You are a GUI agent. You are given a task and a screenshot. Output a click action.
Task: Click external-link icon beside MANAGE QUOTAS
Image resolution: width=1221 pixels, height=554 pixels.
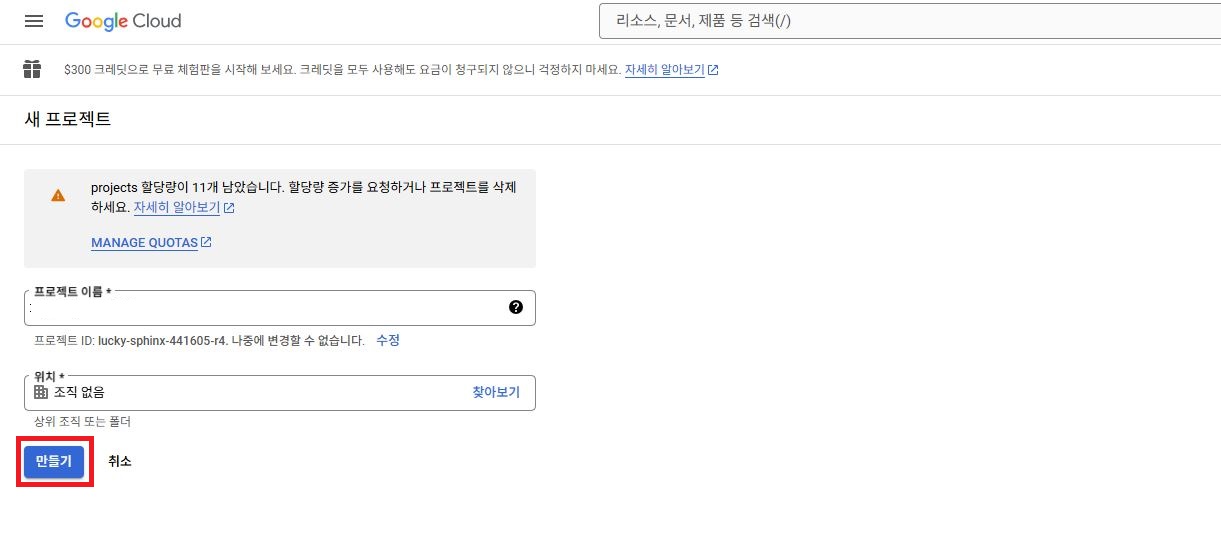point(206,242)
